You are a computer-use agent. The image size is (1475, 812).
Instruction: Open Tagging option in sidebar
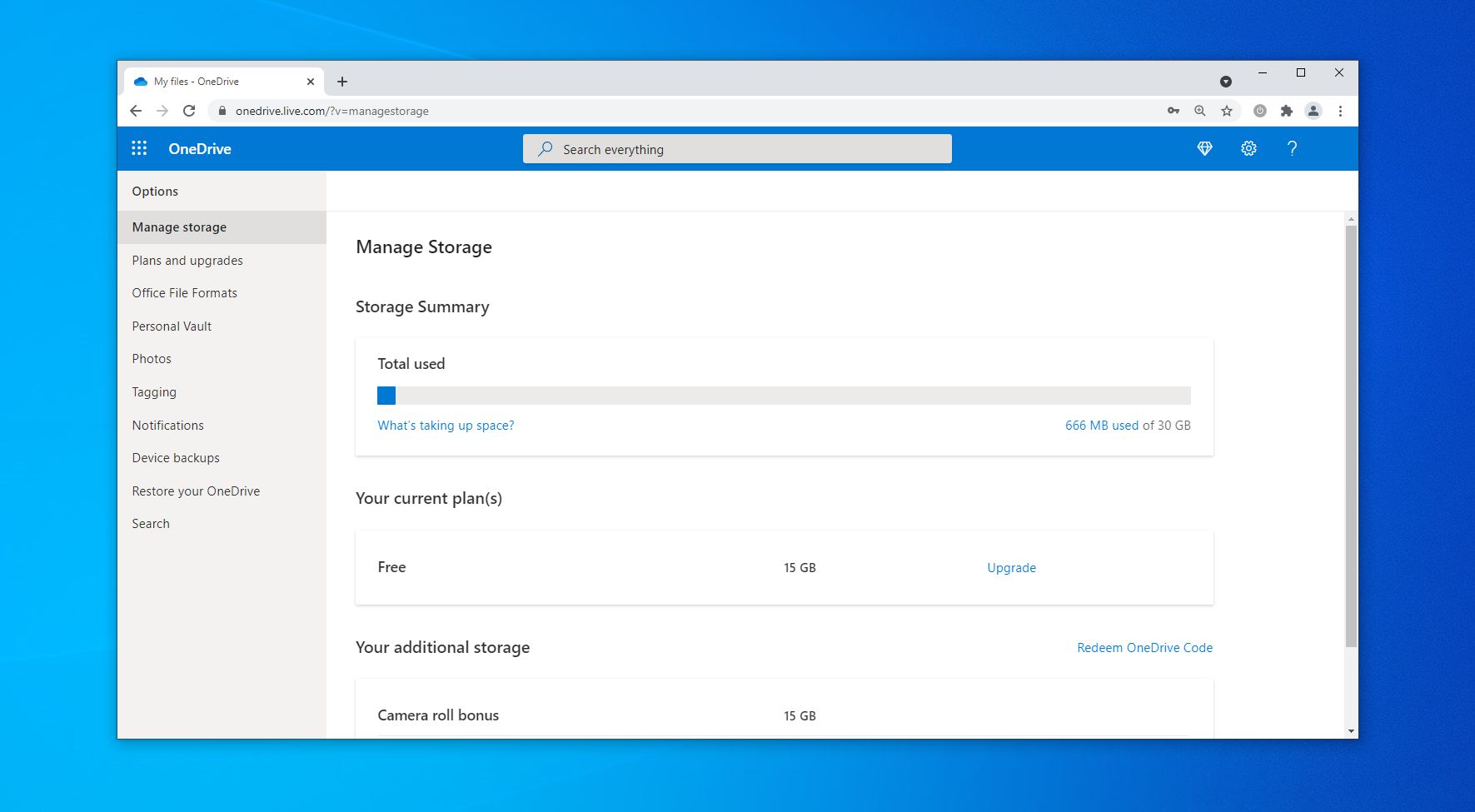pos(154,392)
